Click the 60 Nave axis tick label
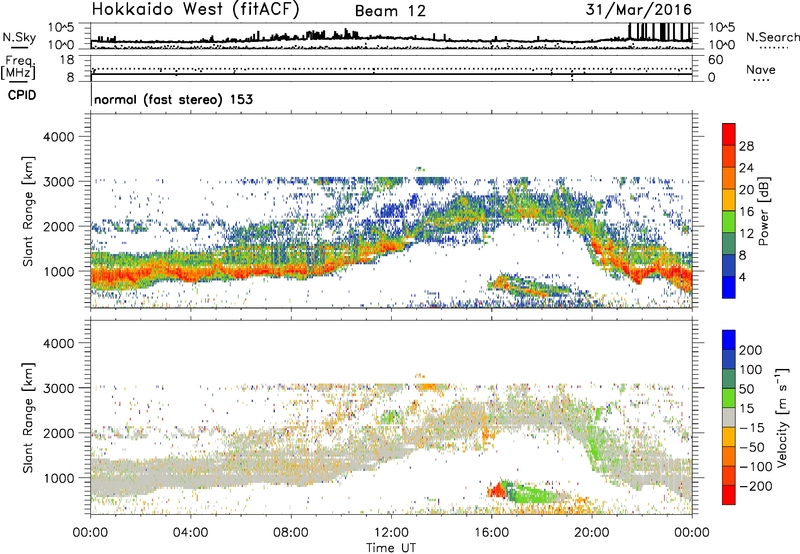800x554 pixels. tap(715, 60)
